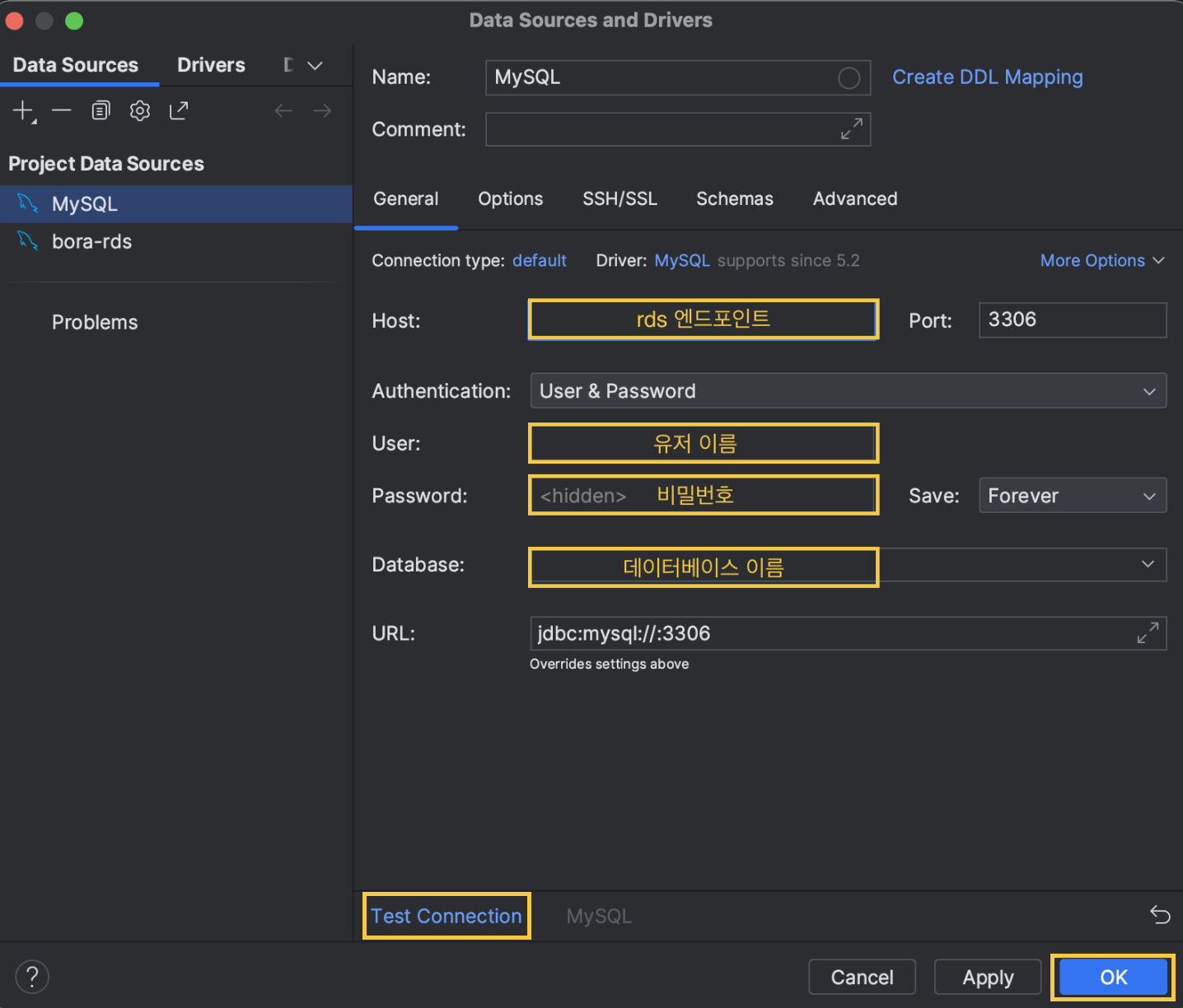Open the Database dropdown arrow
The image size is (1183, 1008).
[x=1148, y=564]
